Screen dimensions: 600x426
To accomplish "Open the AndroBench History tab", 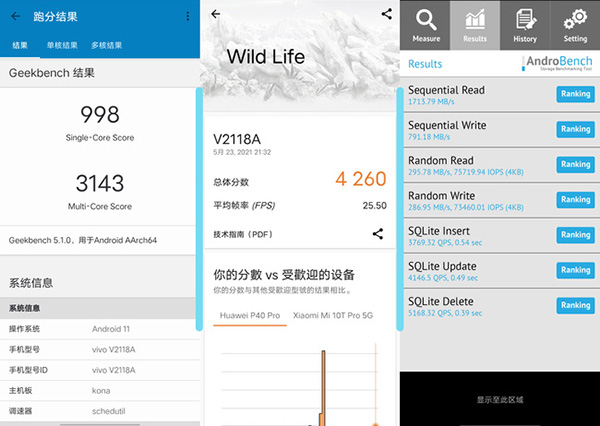I will (525, 24).
